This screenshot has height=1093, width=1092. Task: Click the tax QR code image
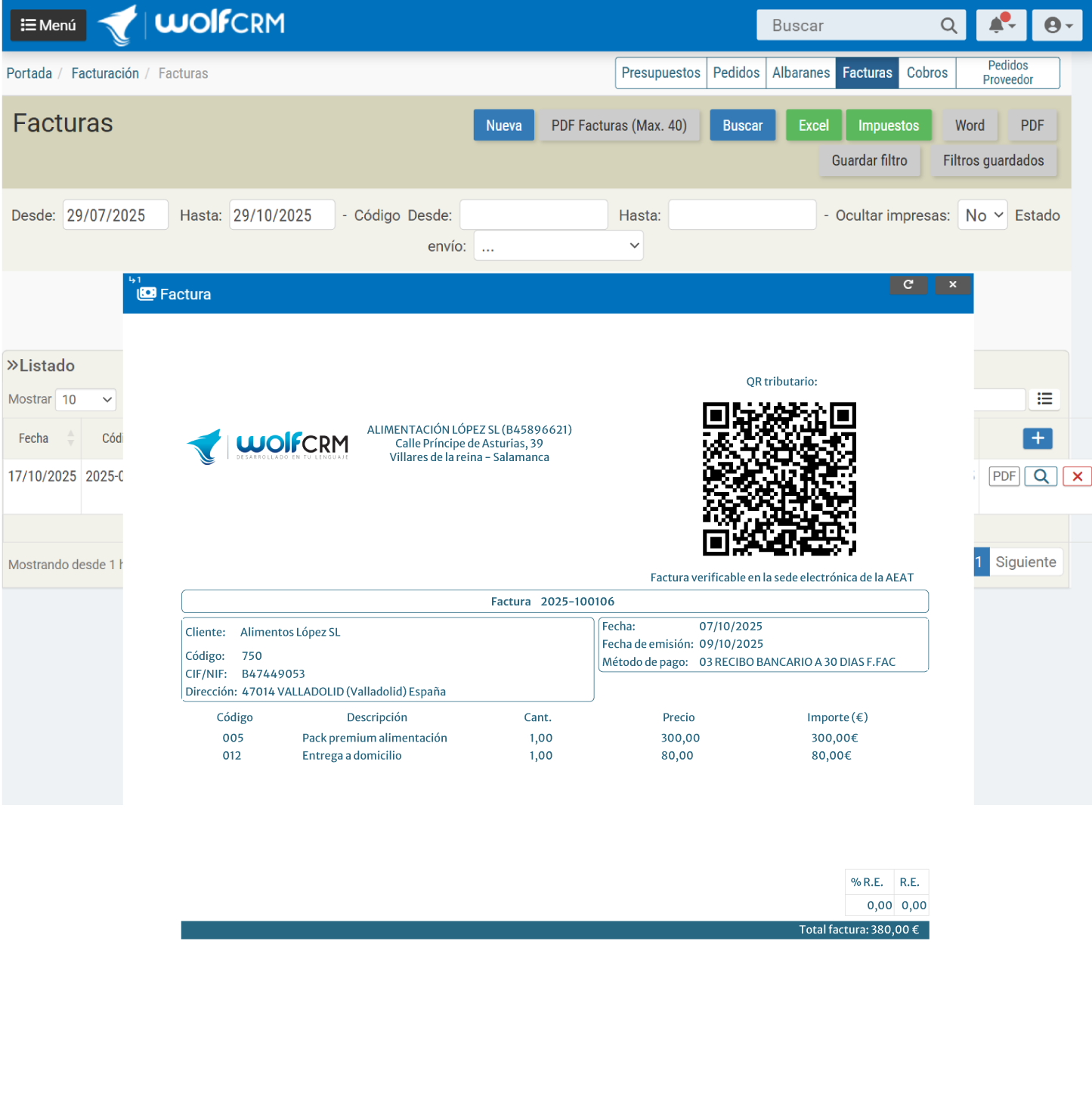pos(779,479)
